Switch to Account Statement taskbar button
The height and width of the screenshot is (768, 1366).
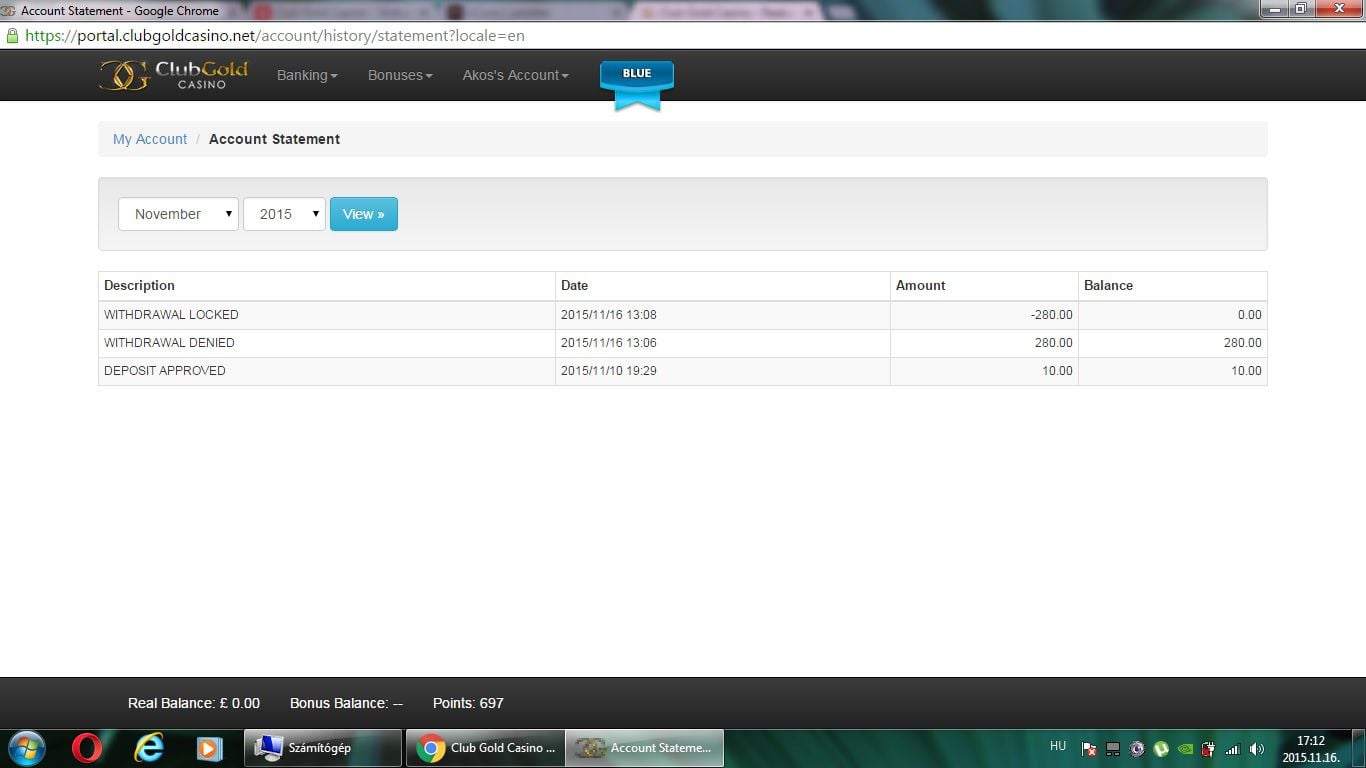645,748
